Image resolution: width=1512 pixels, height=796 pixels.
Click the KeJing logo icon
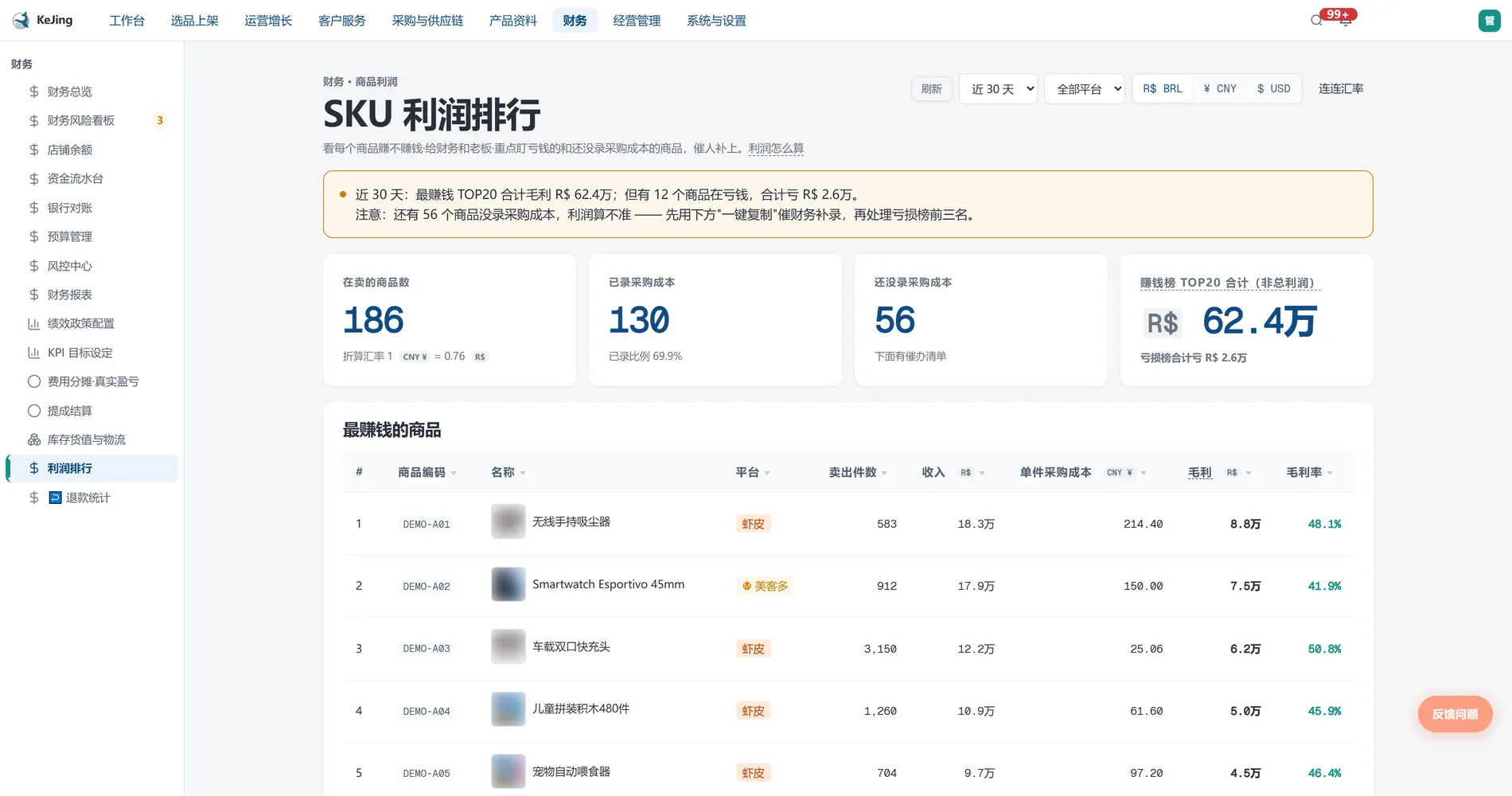coord(21,20)
